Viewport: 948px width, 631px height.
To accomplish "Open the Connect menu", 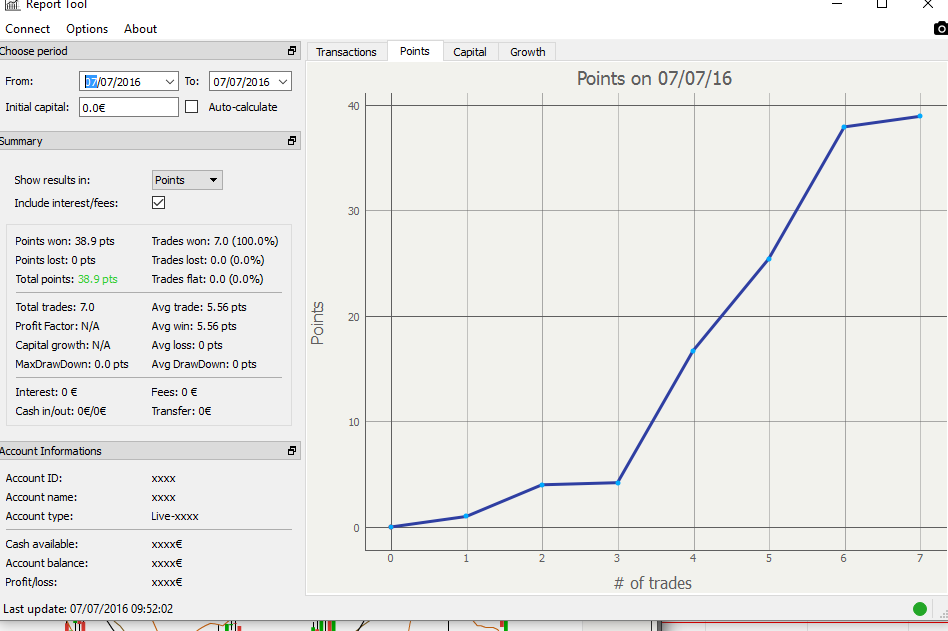I will tap(27, 29).
